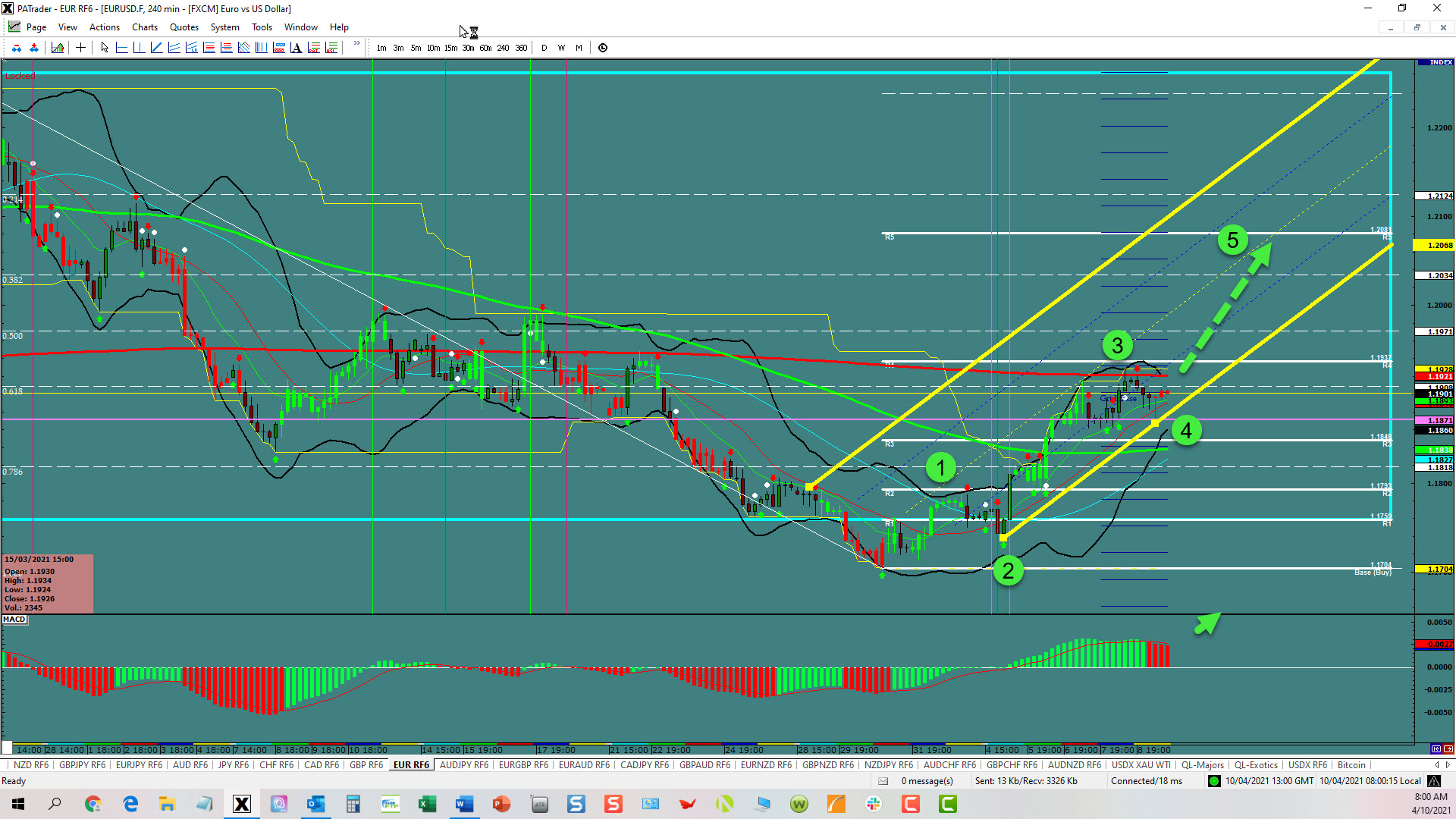Image resolution: width=1456 pixels, height=819 pixels.
Task: Click the tab strip right arrow
Action: pos(1448,765)
